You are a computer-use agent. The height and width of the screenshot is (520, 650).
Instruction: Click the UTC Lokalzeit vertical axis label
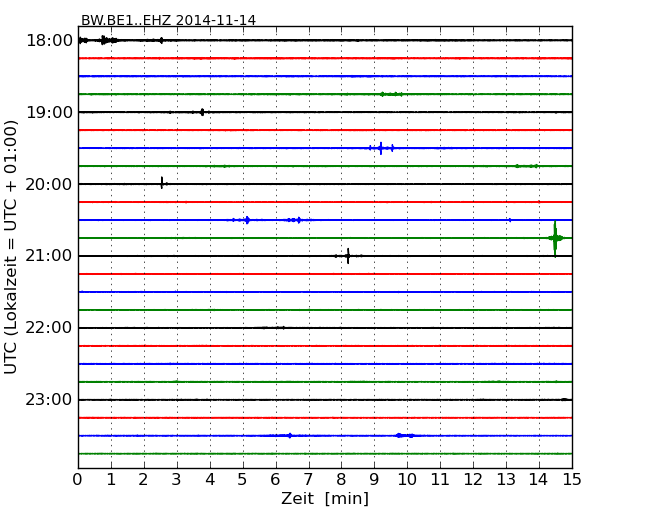tap(11, 247)
